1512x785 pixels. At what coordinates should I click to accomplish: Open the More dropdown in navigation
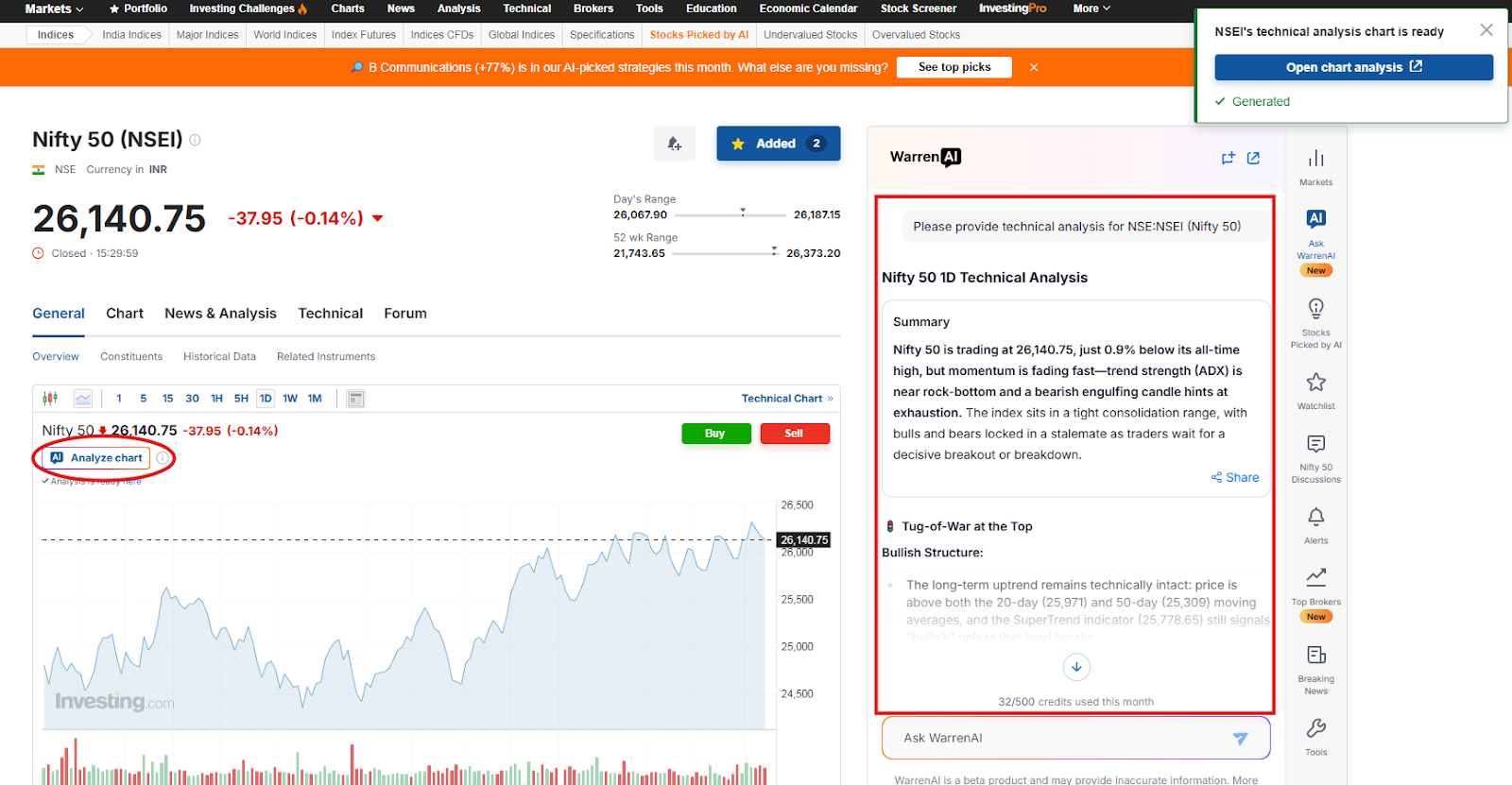(x=1091, y=9)
